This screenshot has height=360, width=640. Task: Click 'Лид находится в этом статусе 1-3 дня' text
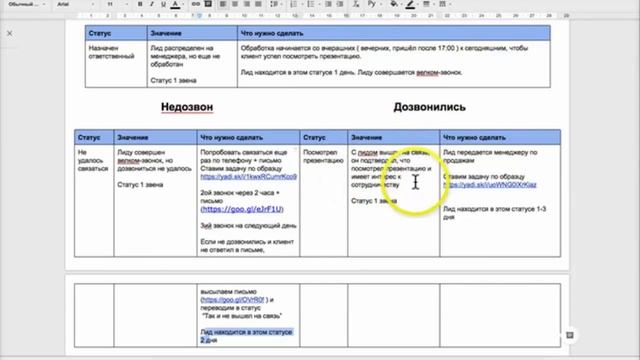[x=495, y=213]
